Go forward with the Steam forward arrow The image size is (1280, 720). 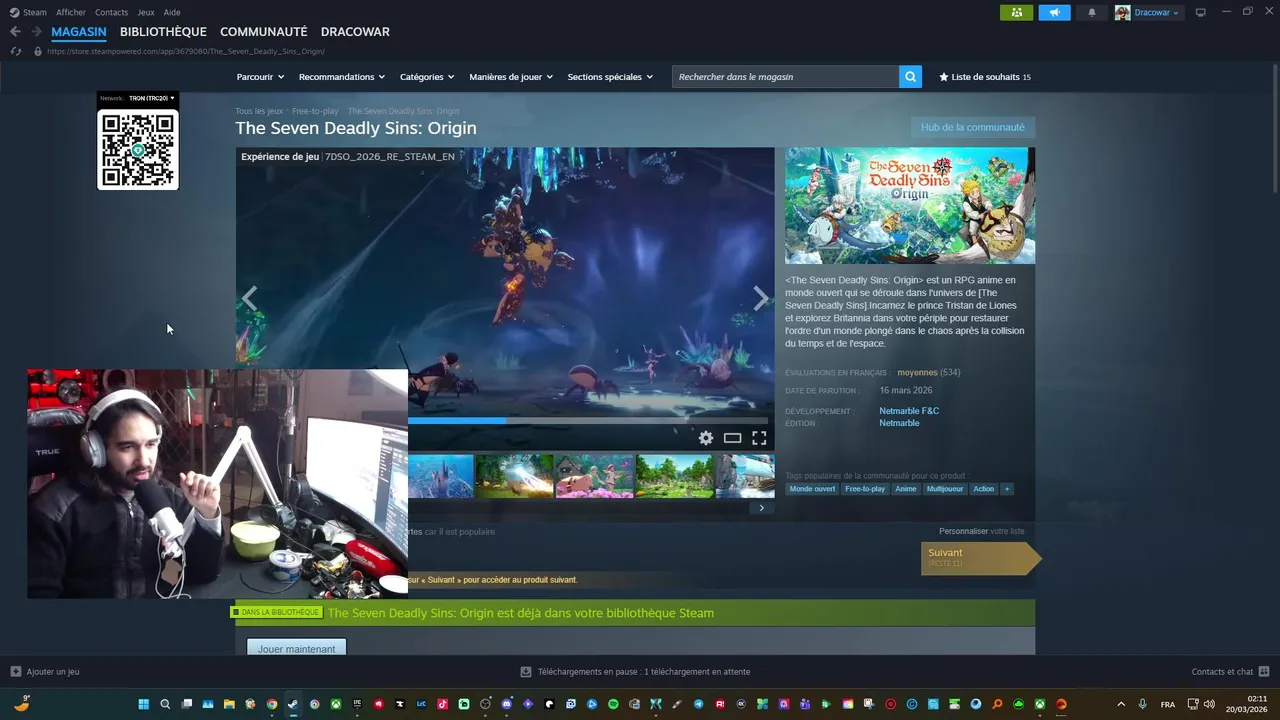(36, 32)
